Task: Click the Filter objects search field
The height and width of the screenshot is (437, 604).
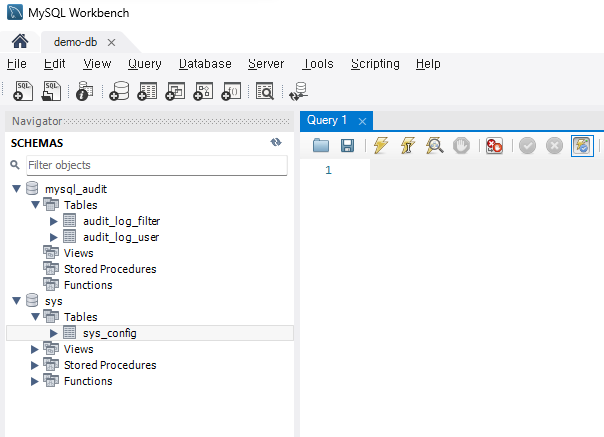Action: tap(157, 165)
